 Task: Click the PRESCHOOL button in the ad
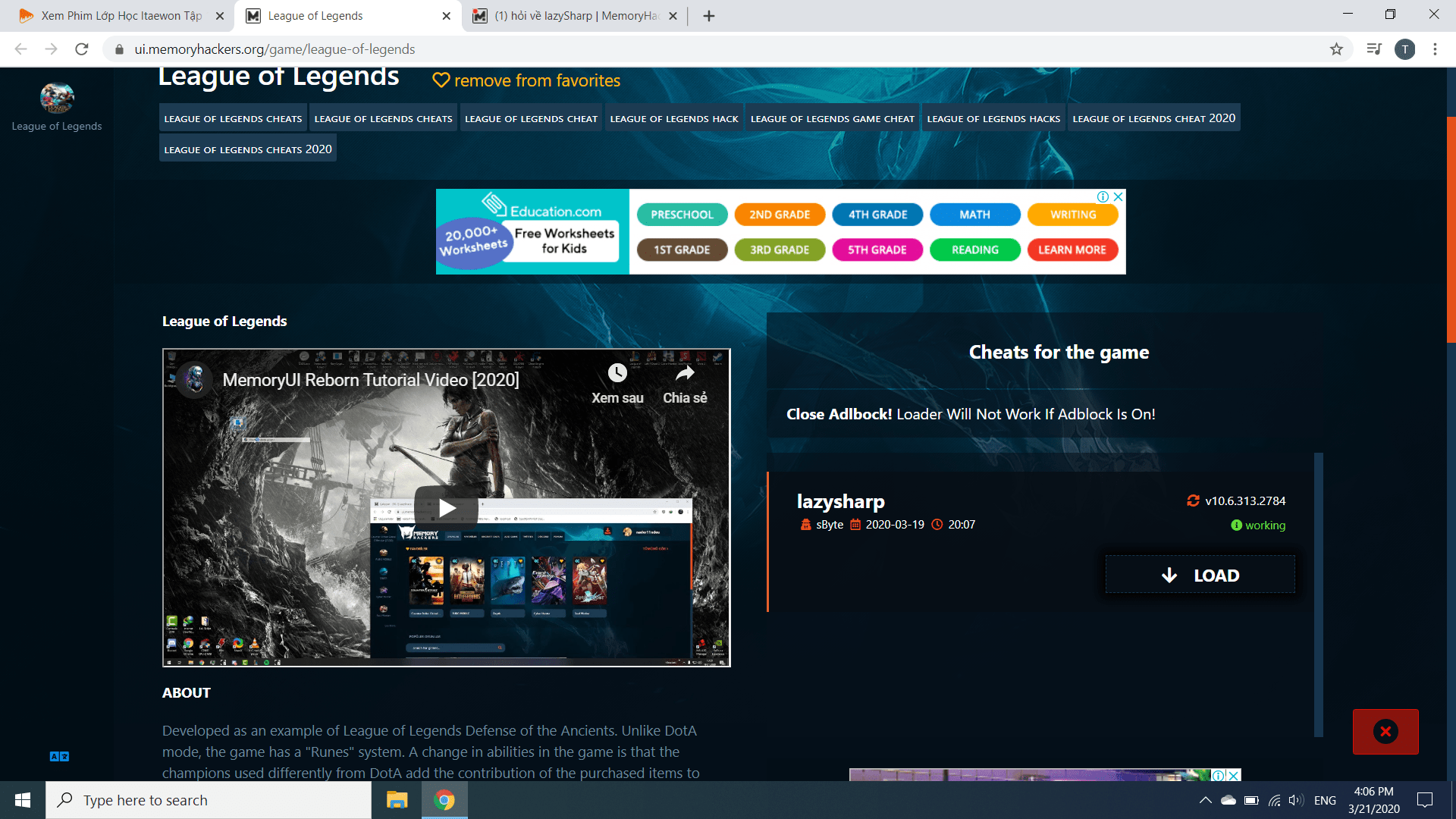pos(682,215)
